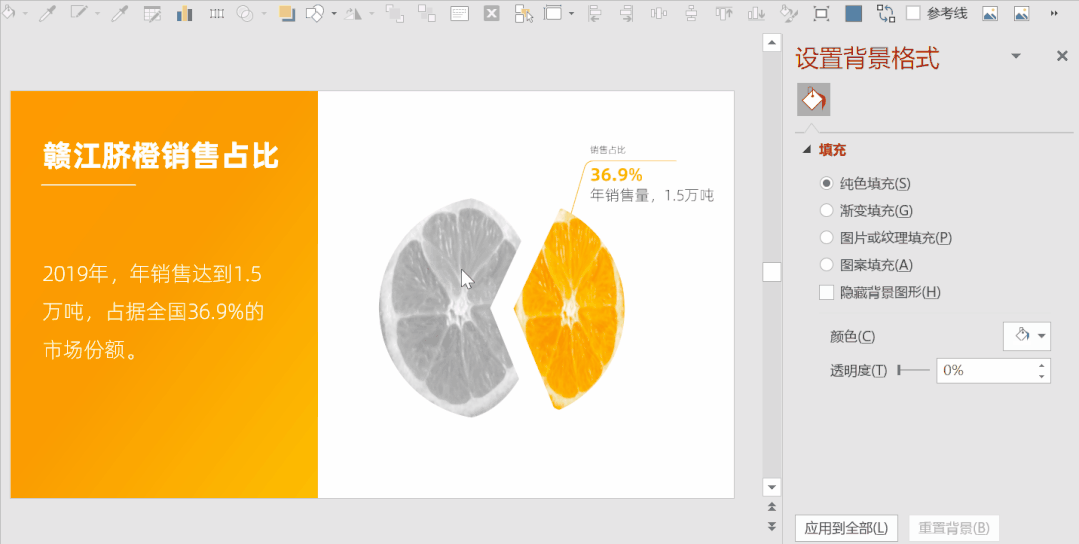The image size is (1079, 544).
Task: Click the align left icon
Action: click(x=595, y=13)
